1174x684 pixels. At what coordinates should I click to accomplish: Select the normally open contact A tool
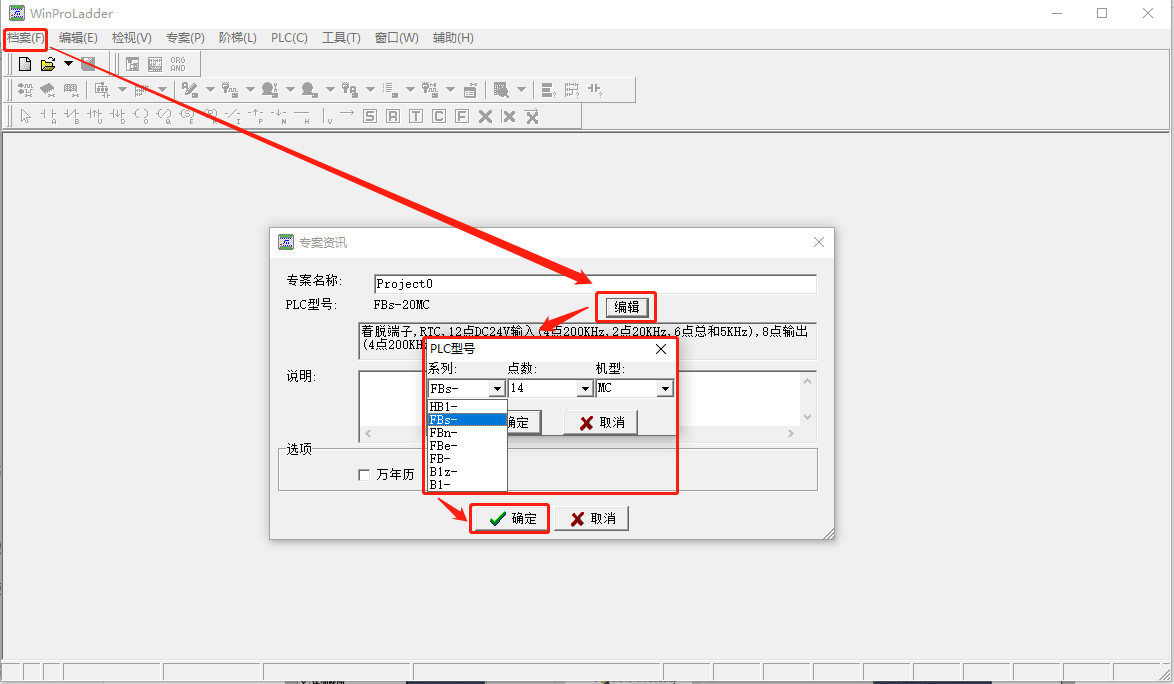coord(48,116)
